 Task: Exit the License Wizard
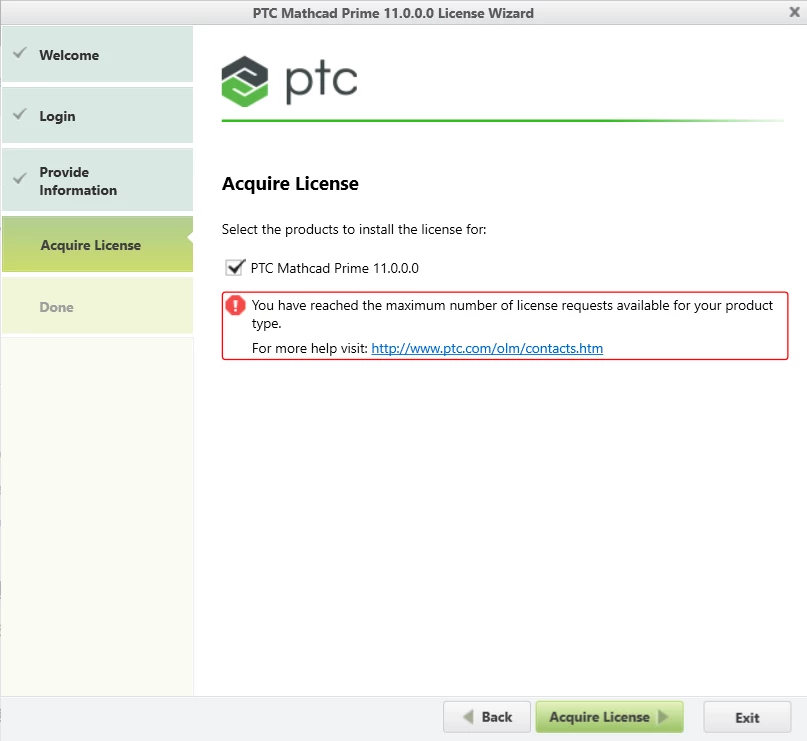pyautogui.click(x=747, y=717)
